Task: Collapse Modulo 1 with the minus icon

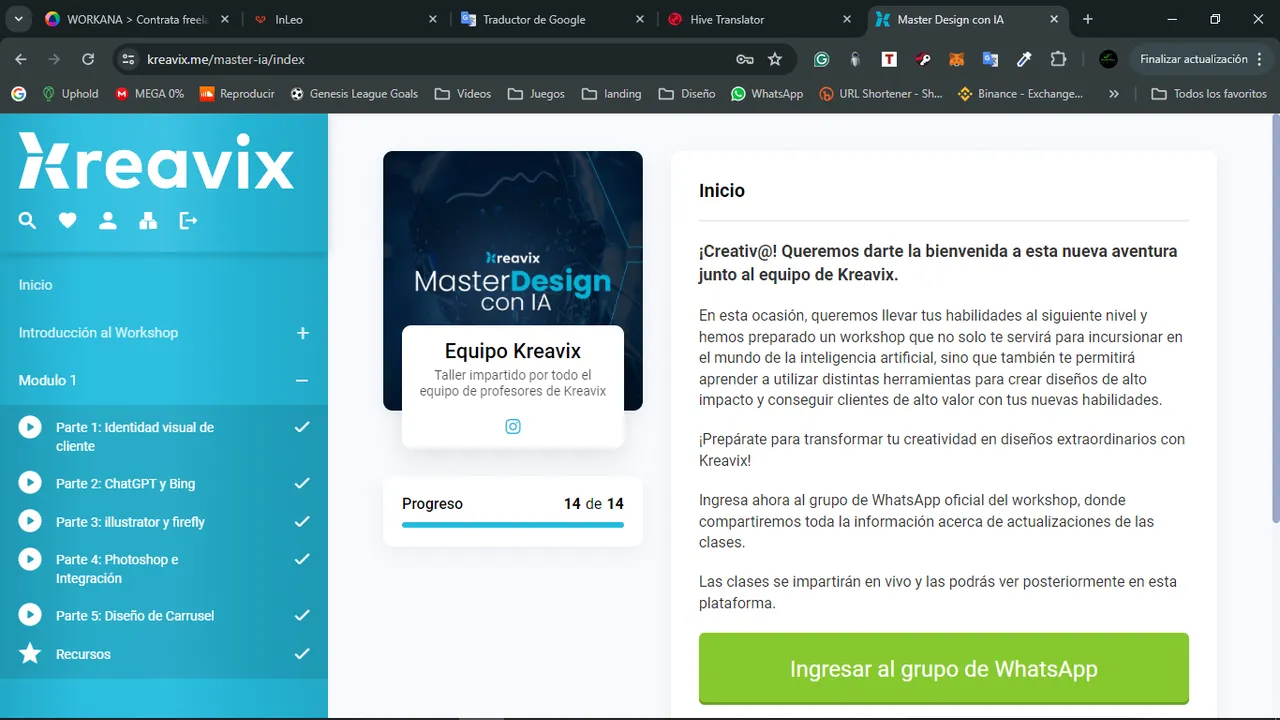Action: (x=302, y=381)
